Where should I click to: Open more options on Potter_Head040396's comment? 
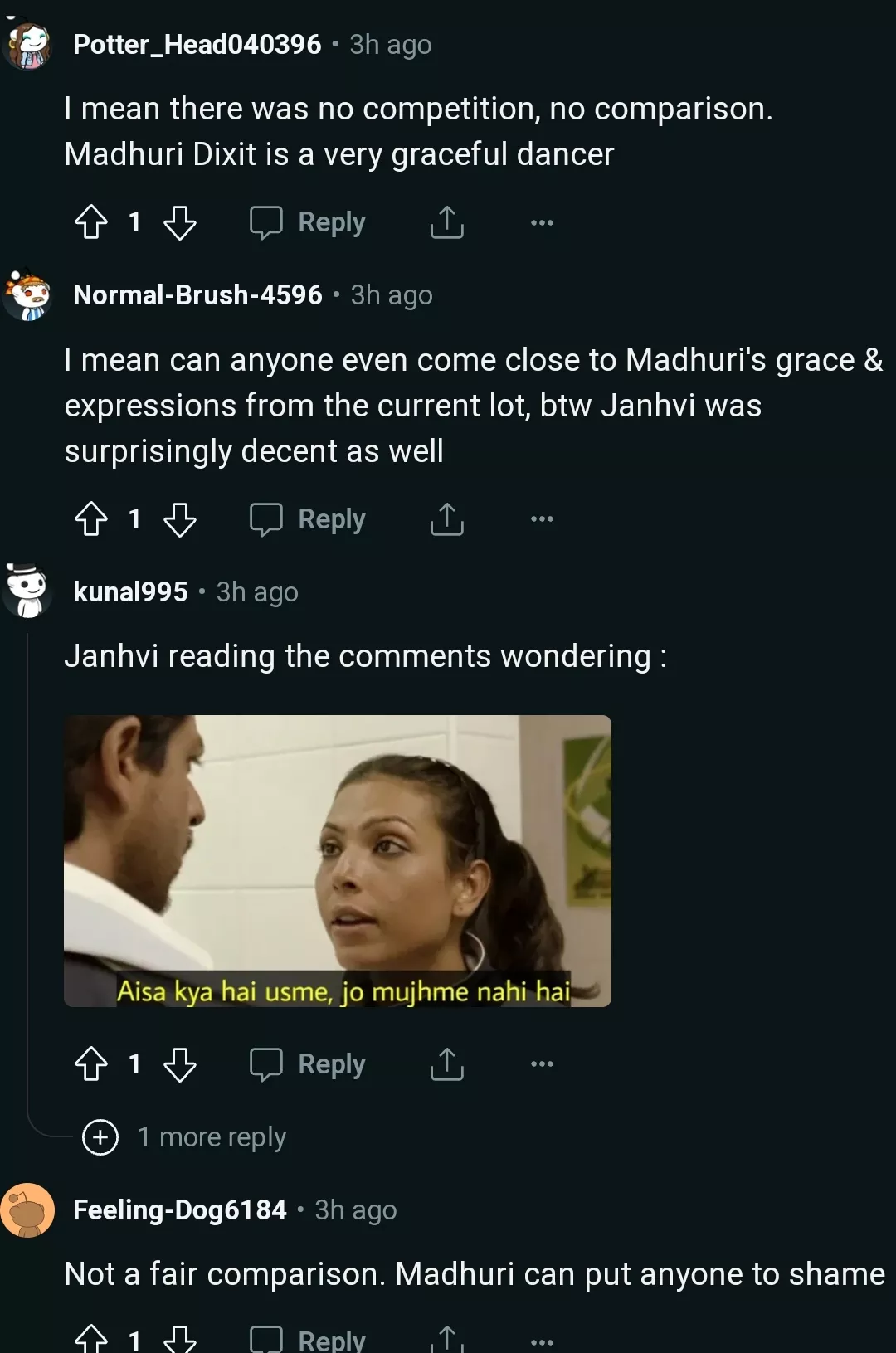542,222
